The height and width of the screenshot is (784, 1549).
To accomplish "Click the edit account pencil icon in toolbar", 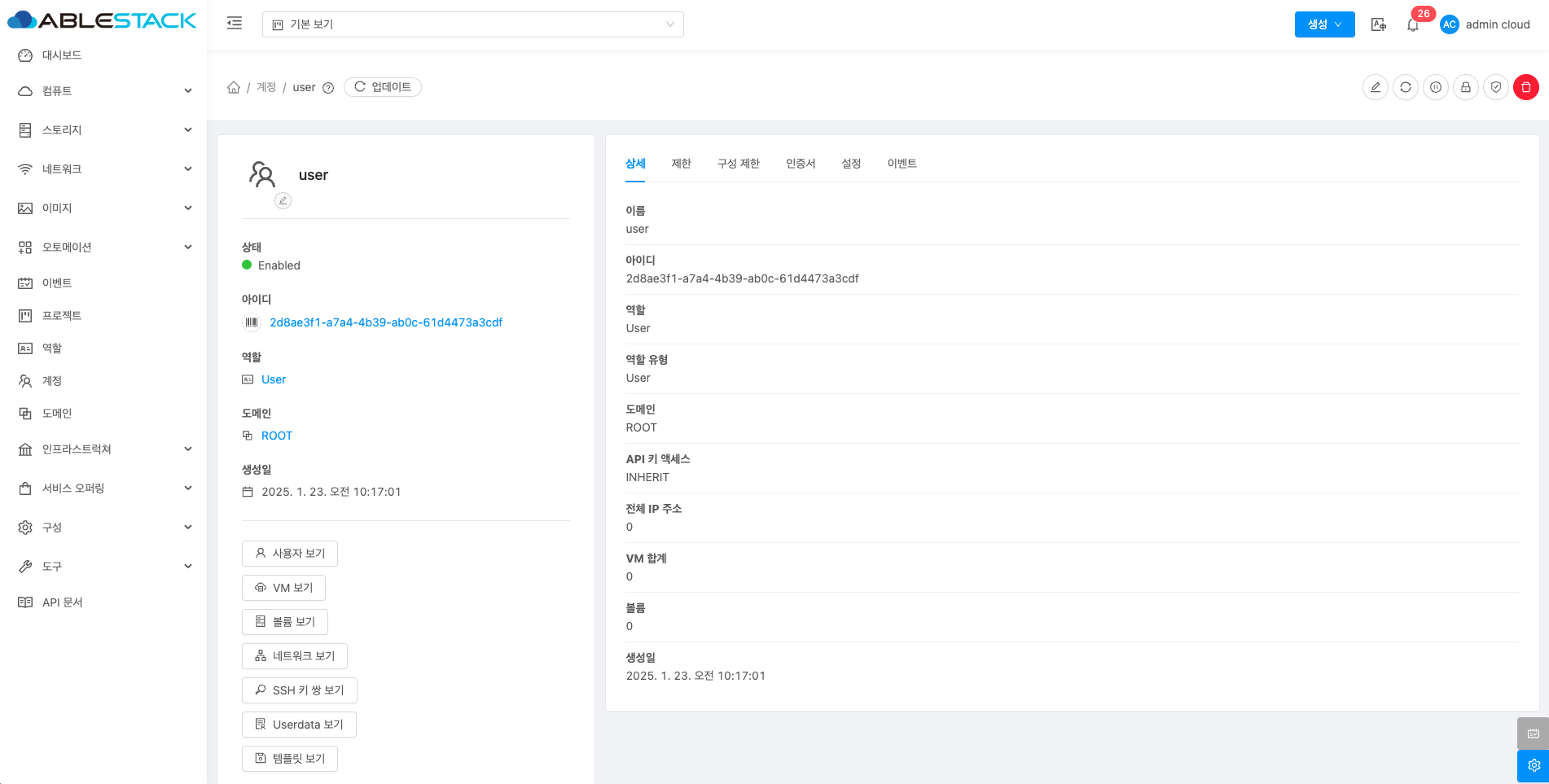I will pos(1375,87).
